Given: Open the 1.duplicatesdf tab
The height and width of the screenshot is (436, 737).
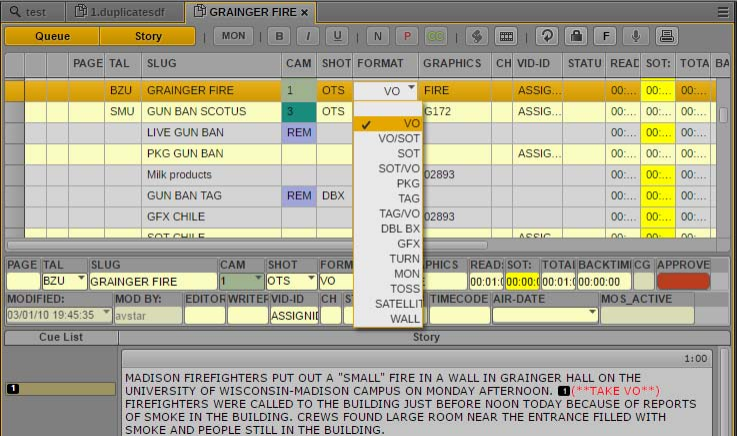Looking at the screenshot, I should (x=124, y=12).
